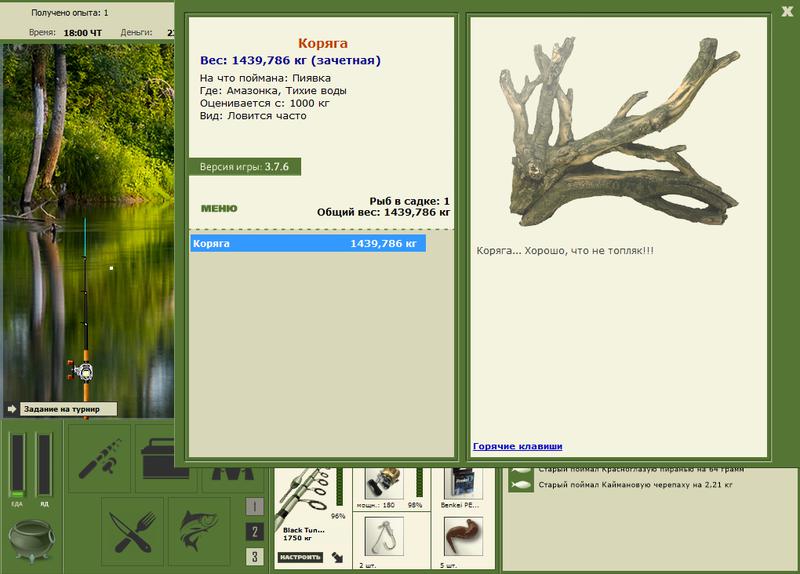Click the Вес: 1439,786 кг (зачетная) line
The image size is (800, 574).
pyautogui.click(x=290, y=60)
